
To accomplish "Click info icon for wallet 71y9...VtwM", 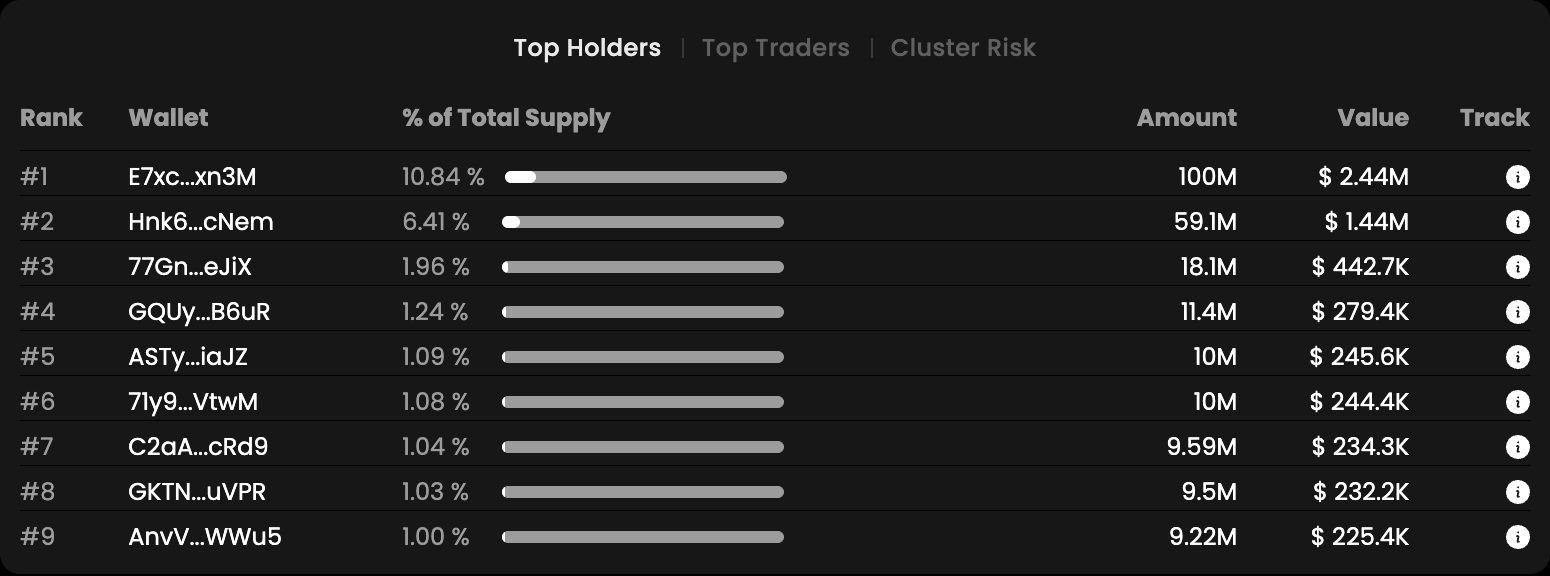I will [x=1517, y=402].
